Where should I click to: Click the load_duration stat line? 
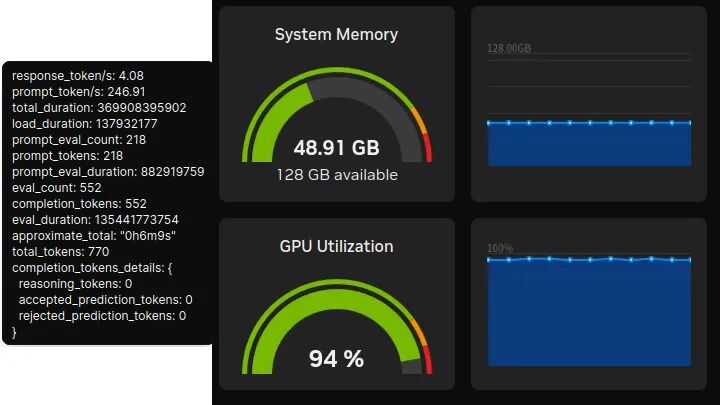pyautogui.click(x=92, y=123)
